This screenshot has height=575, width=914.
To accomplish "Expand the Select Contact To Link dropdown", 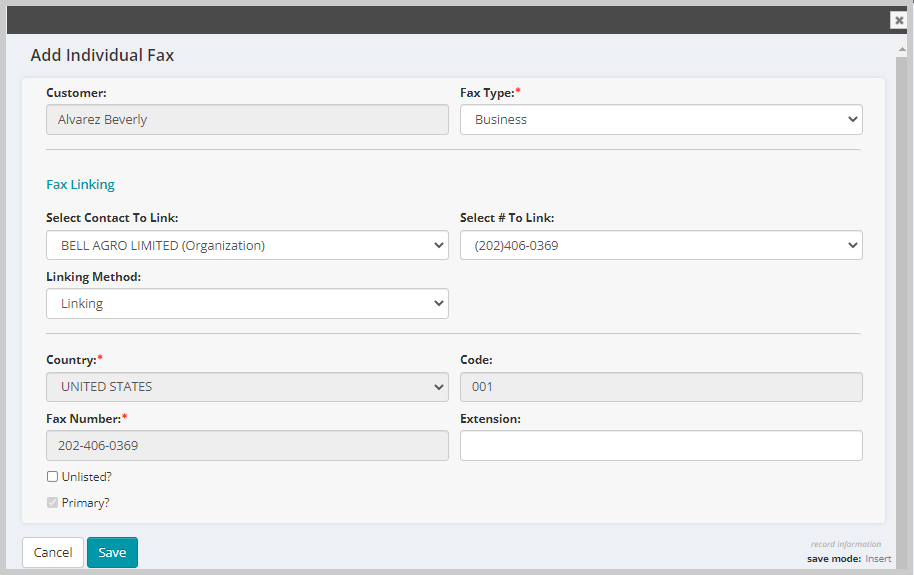I will 247,246.
